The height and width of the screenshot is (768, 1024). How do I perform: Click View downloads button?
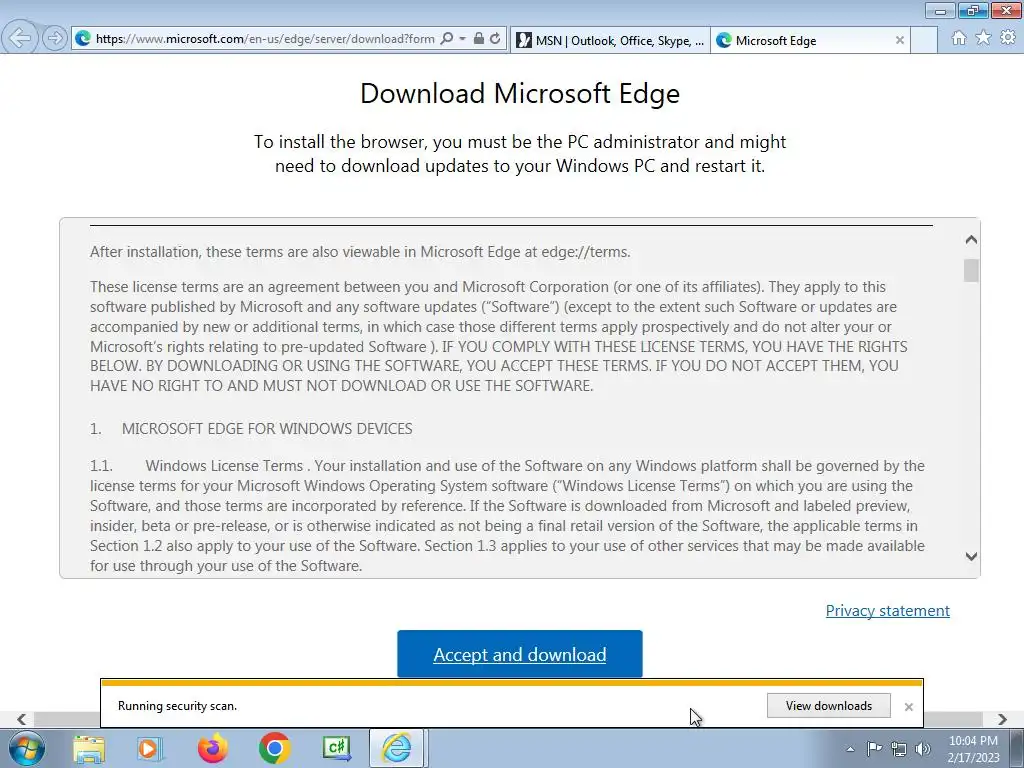829,706
